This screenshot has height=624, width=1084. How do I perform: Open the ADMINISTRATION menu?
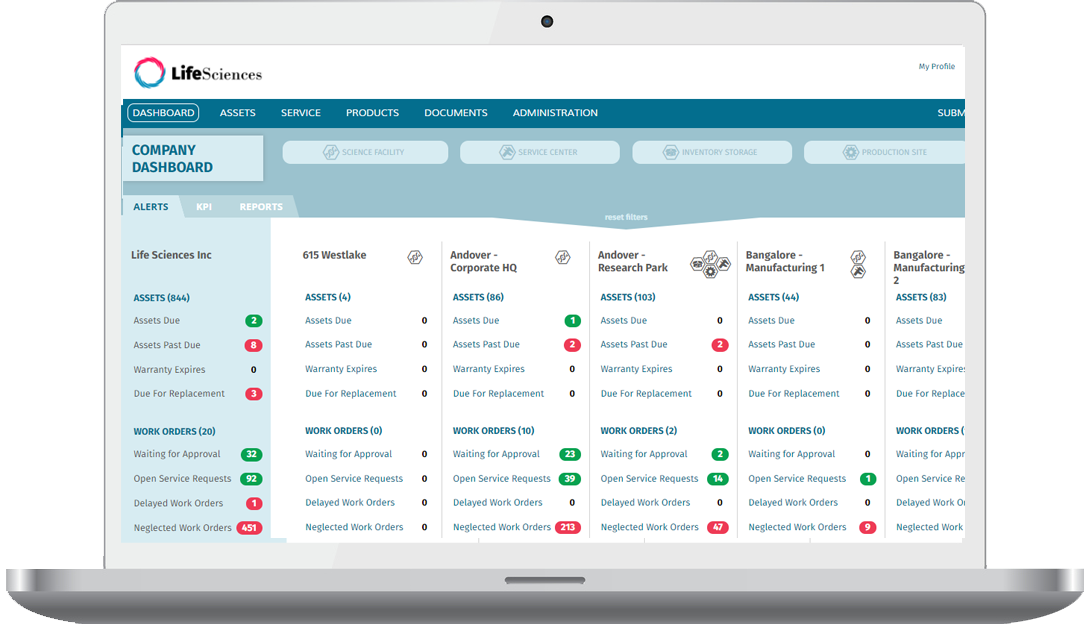point(555,112)
